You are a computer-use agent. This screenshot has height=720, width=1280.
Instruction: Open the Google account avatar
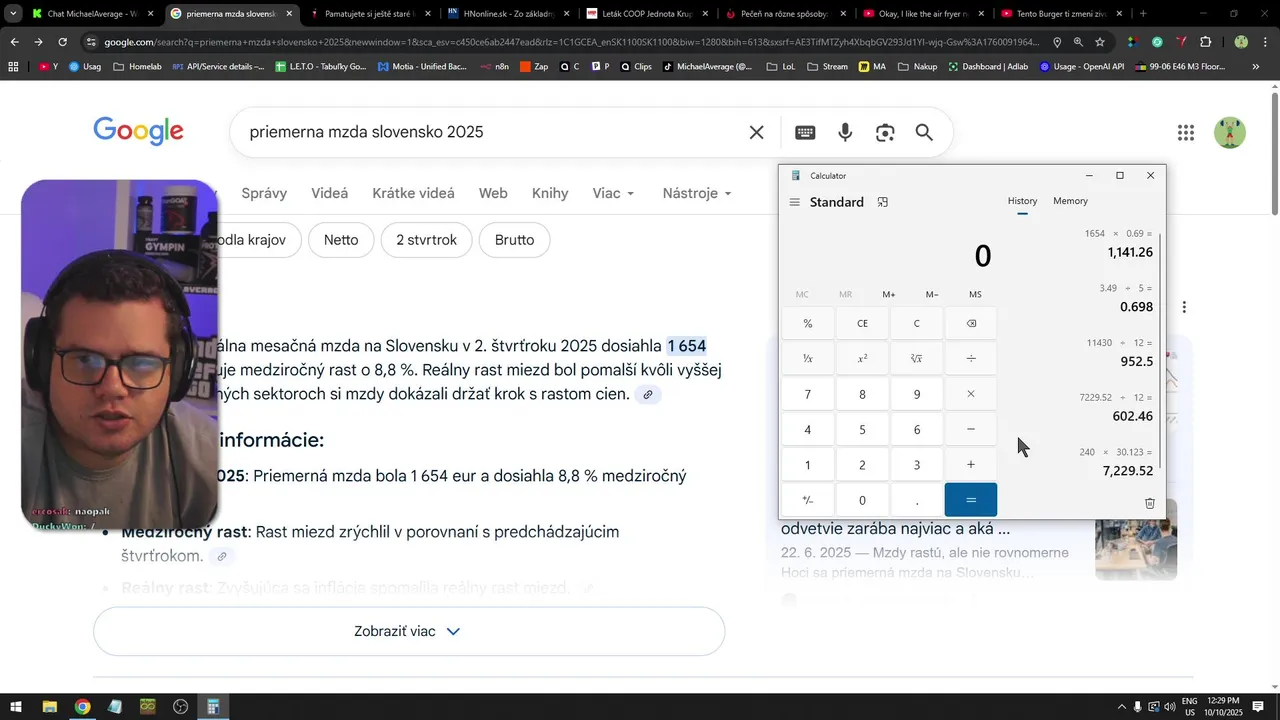pos(1230,132)
